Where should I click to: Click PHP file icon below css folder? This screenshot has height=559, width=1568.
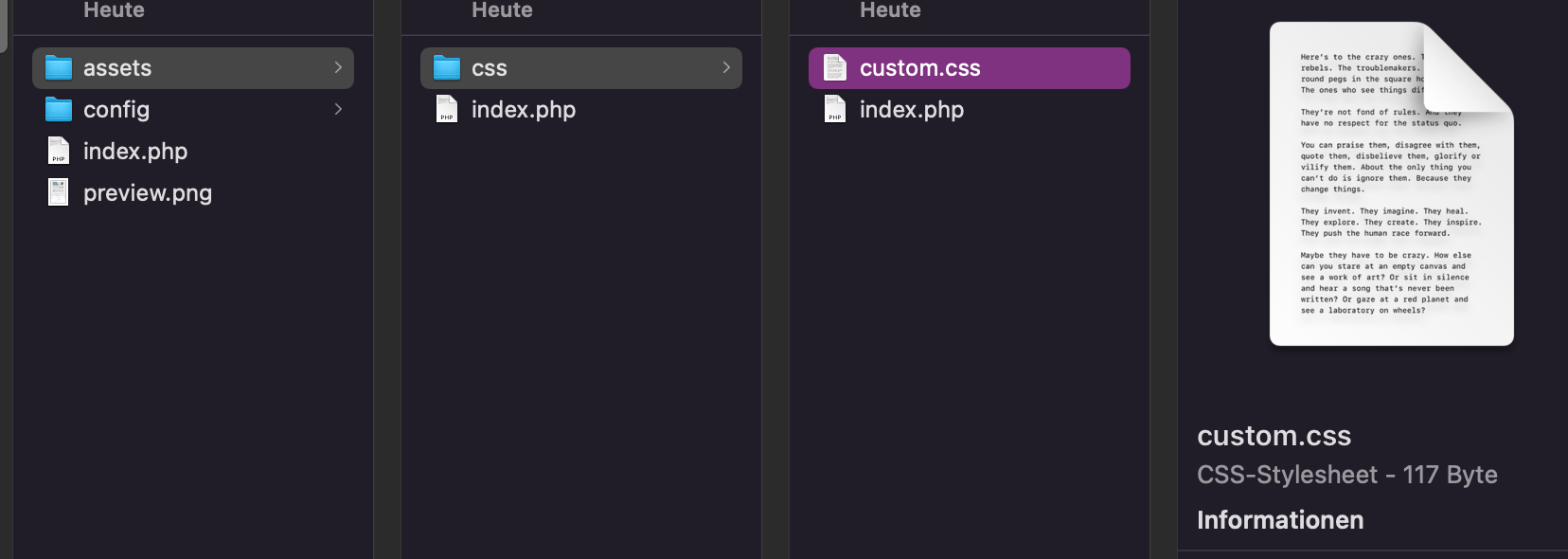pos(447,110)
